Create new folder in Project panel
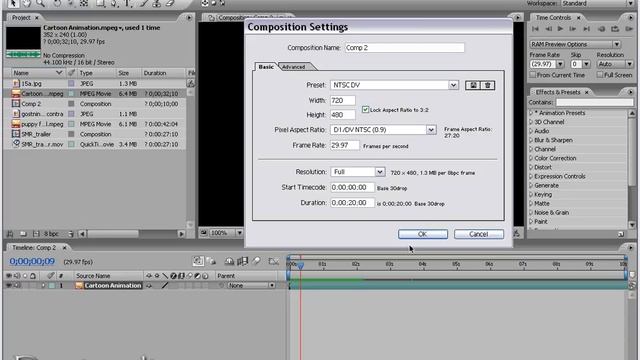 pyautogui.click(x=23, y=234)
